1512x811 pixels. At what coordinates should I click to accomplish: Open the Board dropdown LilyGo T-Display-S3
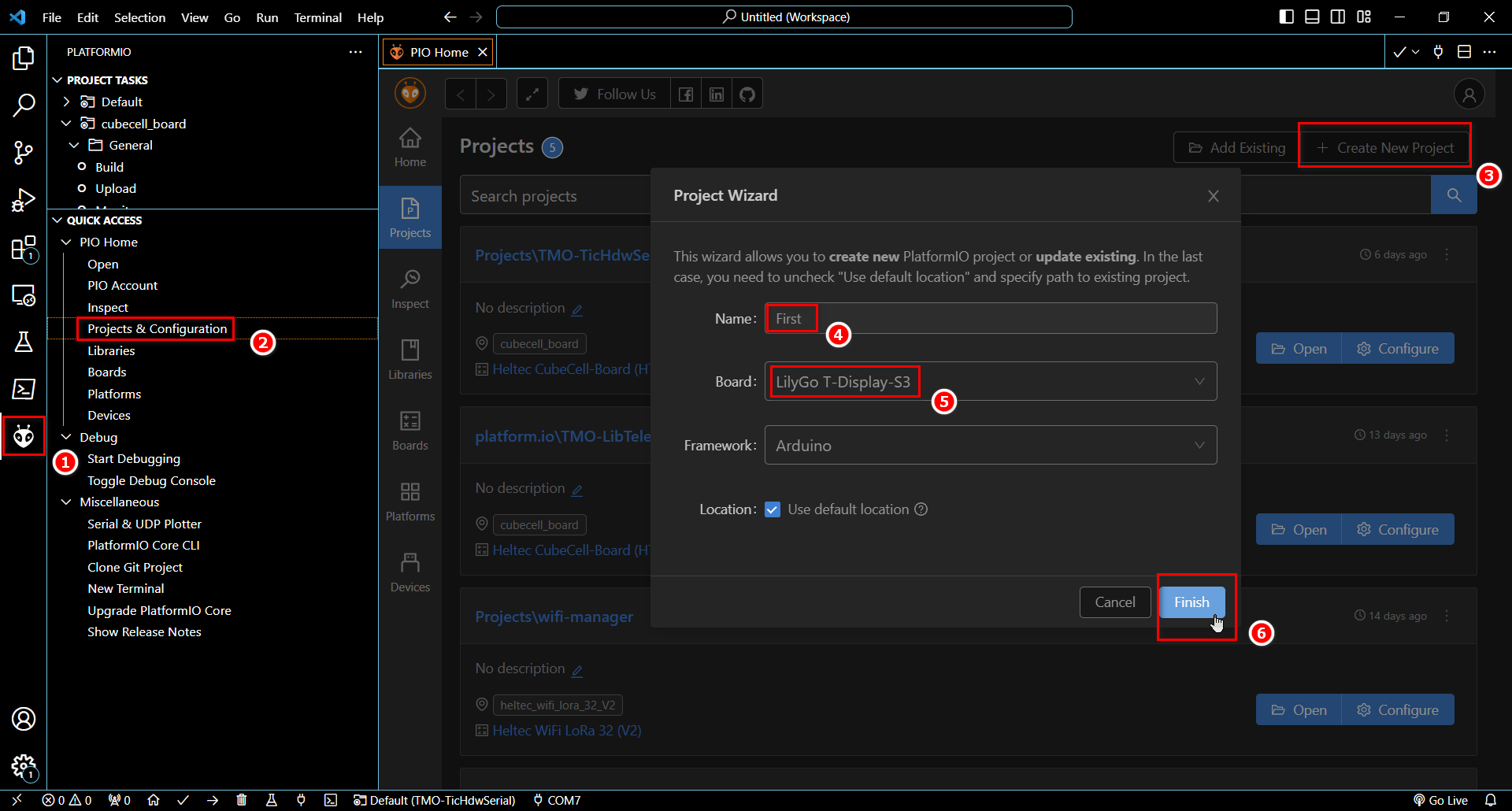[991, 382]
